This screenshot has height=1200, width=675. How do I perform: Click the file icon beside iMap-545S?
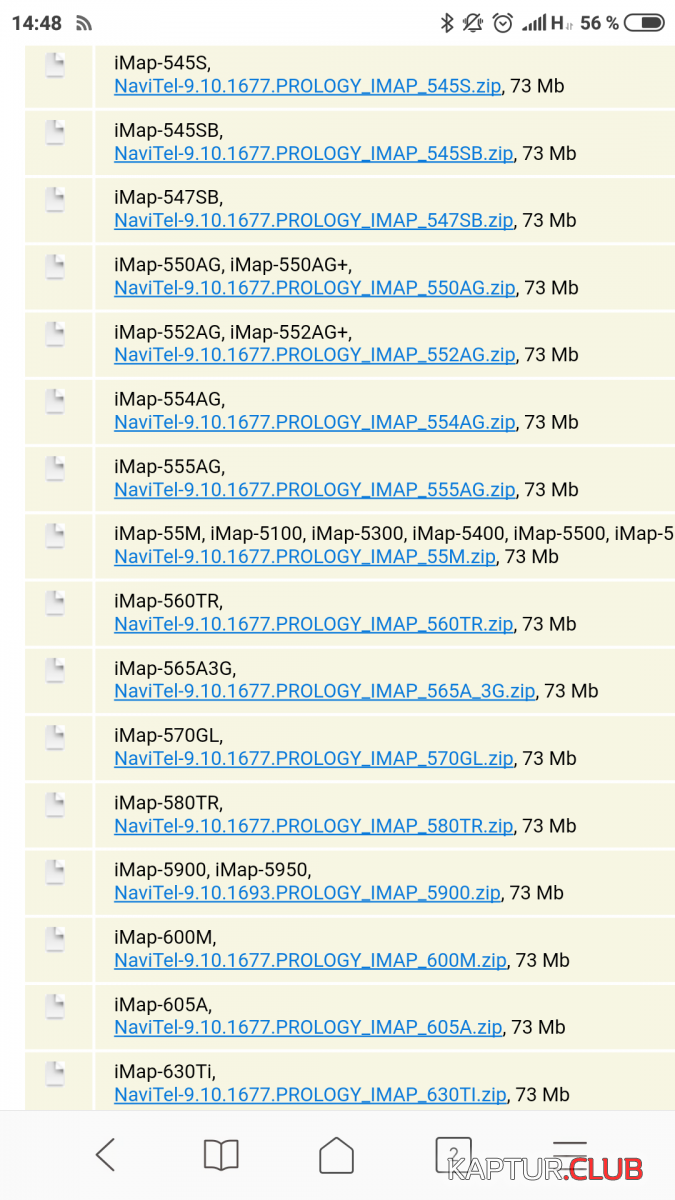(x=56, y=65)
